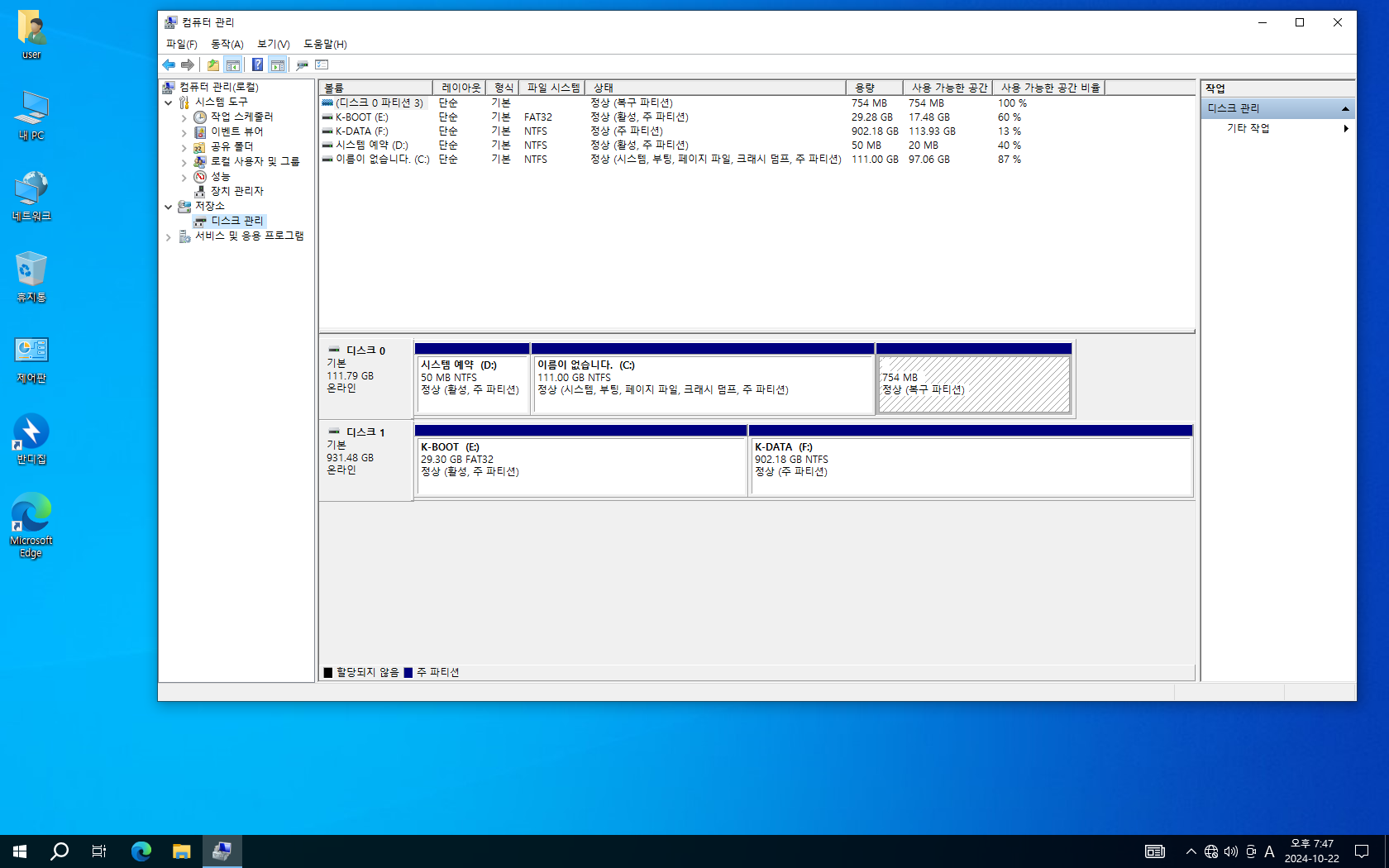Open taskbar search
Viewport: 1389px width, 868px height.
pyautogui.click(x=60, y=851)
